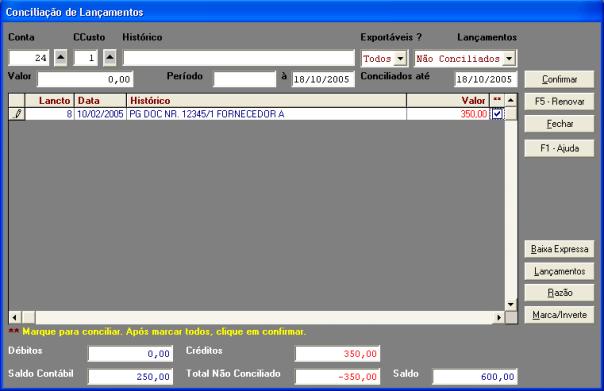Click the Saldo Contábil field showing 250,00
Screen dimensions: 604x391
coord(131,376)
